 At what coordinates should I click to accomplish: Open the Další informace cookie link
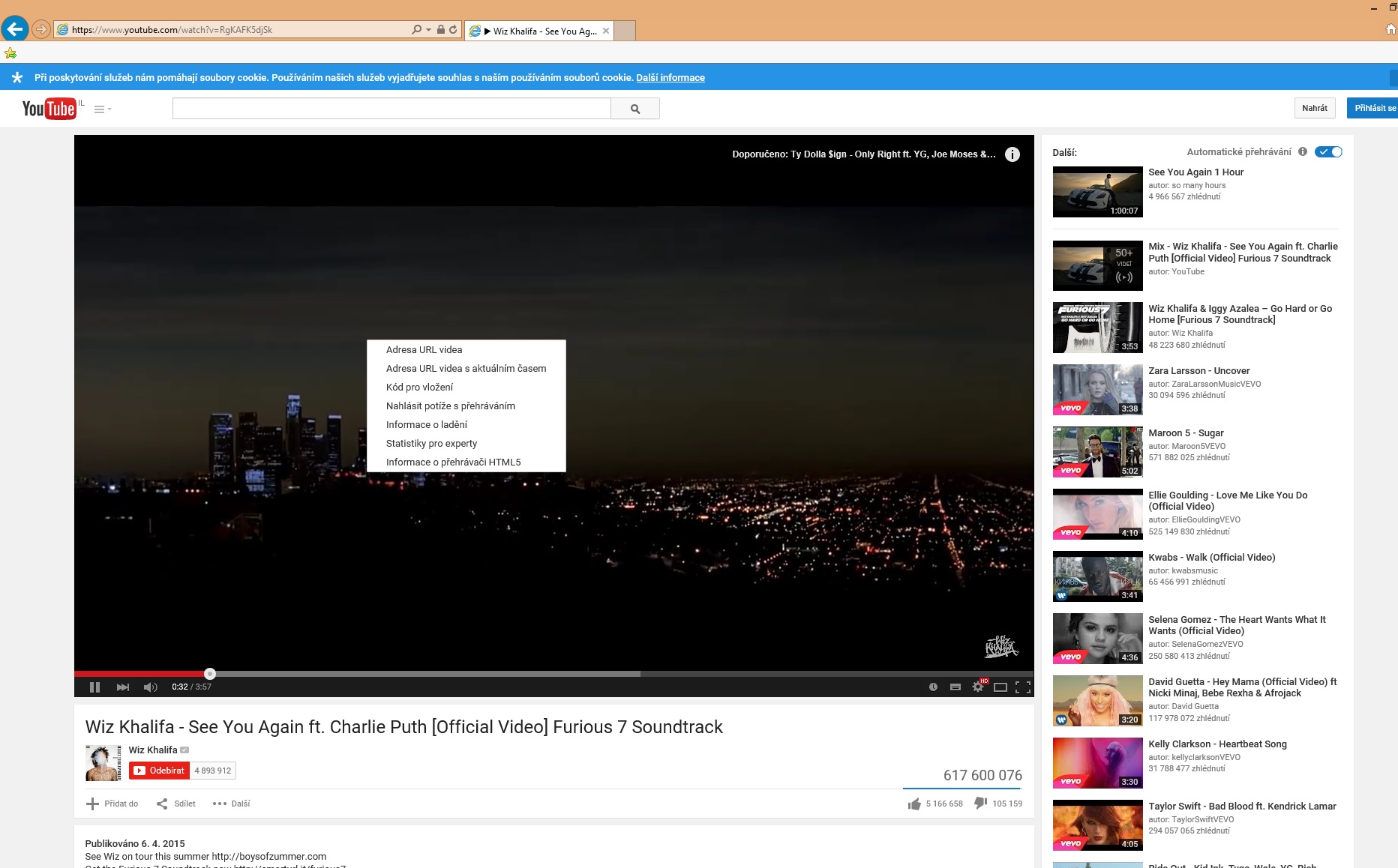click(670, 77)
